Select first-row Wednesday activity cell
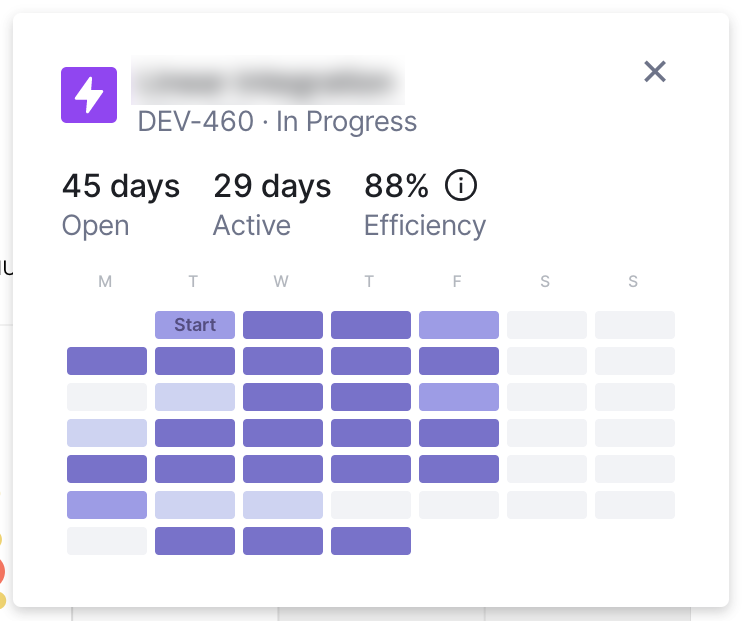The image size is (742, 621). pos(283,325)
